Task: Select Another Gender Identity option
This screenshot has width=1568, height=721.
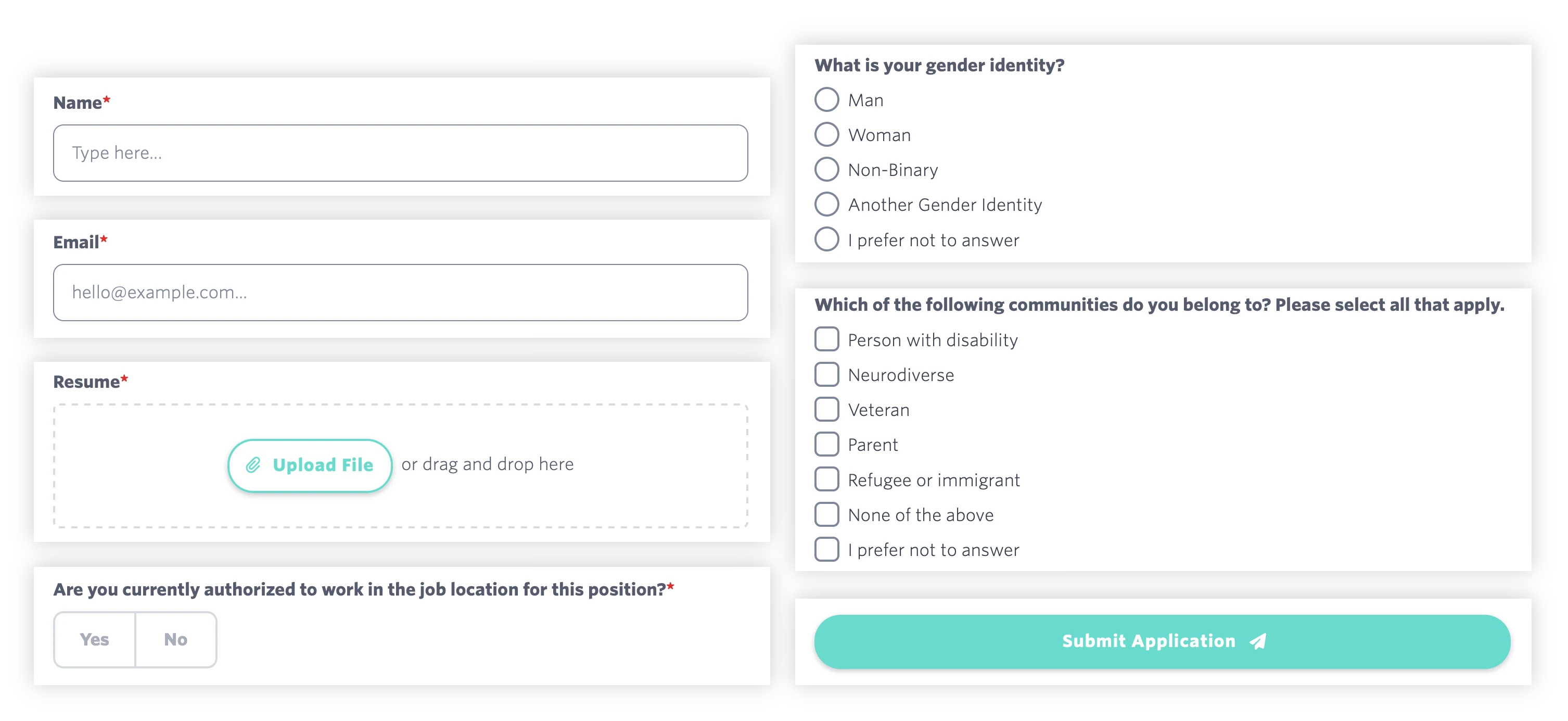Action: pyautogui.click(x=827, y=205)
